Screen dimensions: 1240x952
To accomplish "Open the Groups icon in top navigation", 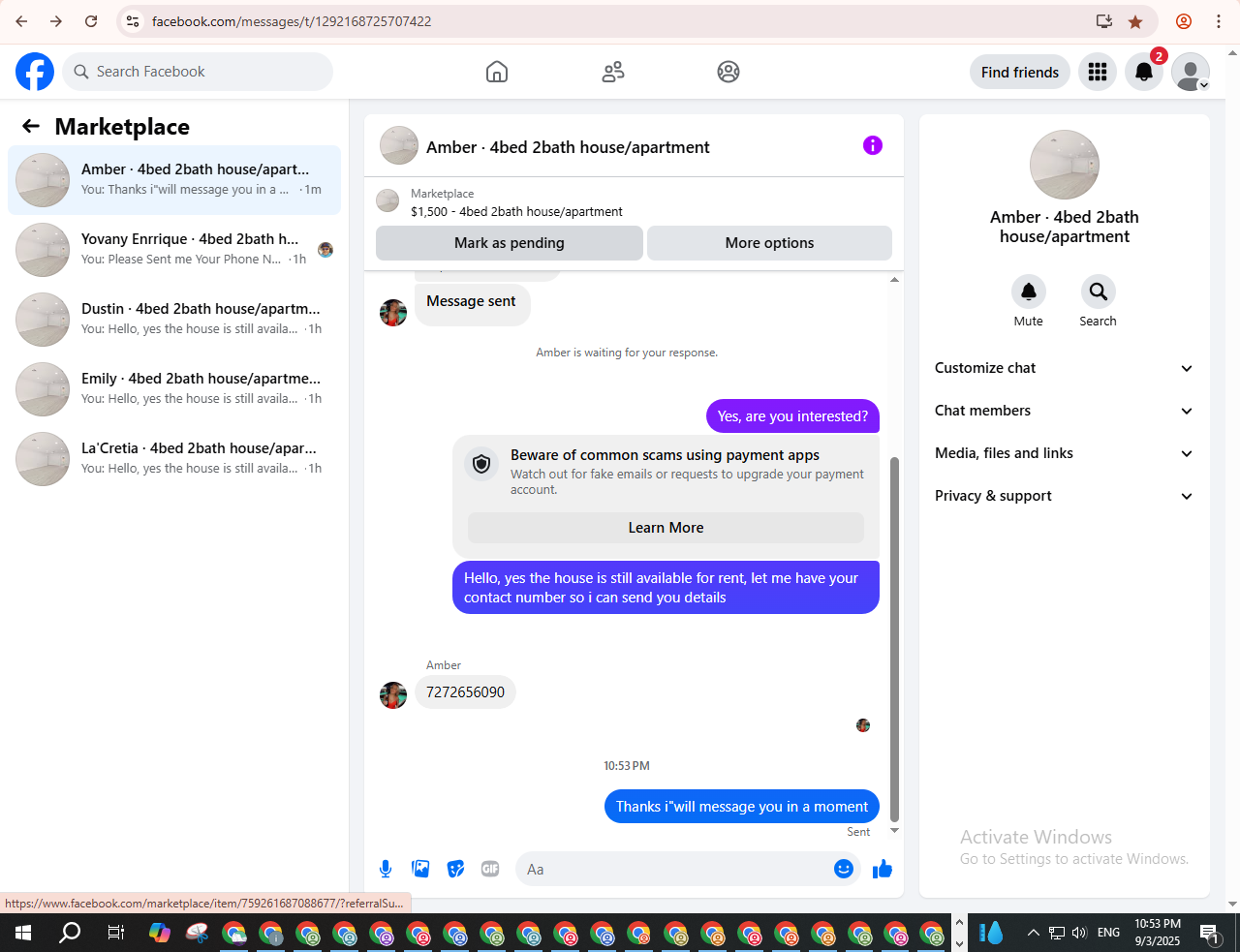I will click(x=728, y=72).
